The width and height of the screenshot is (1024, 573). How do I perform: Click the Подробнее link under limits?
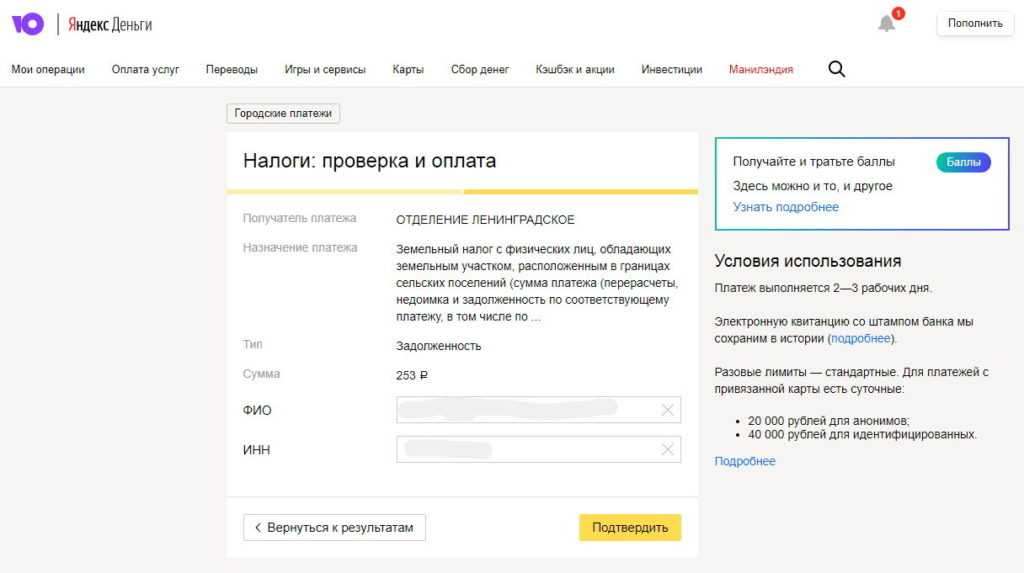point(744,461)
